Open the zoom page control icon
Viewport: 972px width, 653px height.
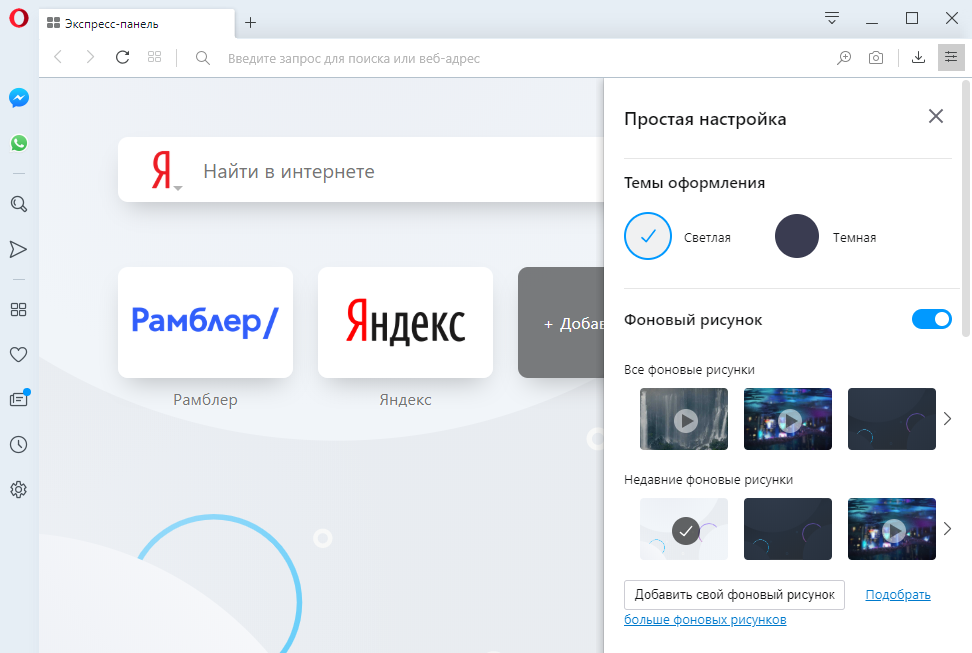click(x=844, y=58)
